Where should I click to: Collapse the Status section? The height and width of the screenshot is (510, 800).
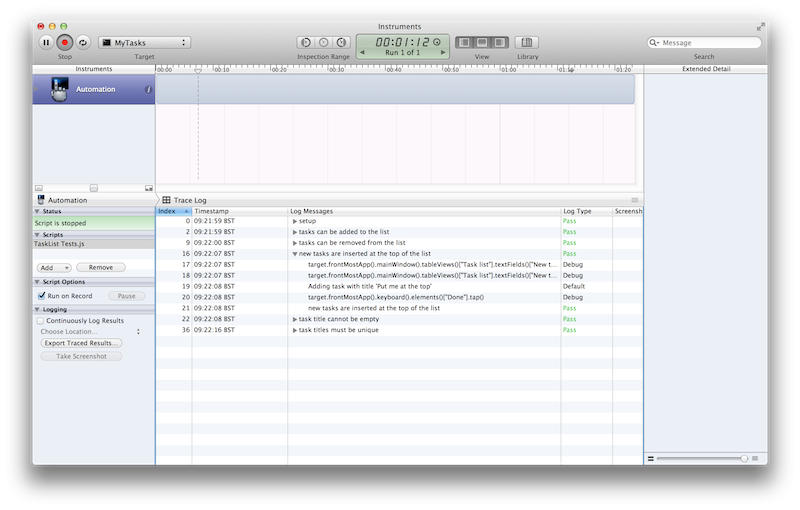pyautogui.click(x=37, y=211)
